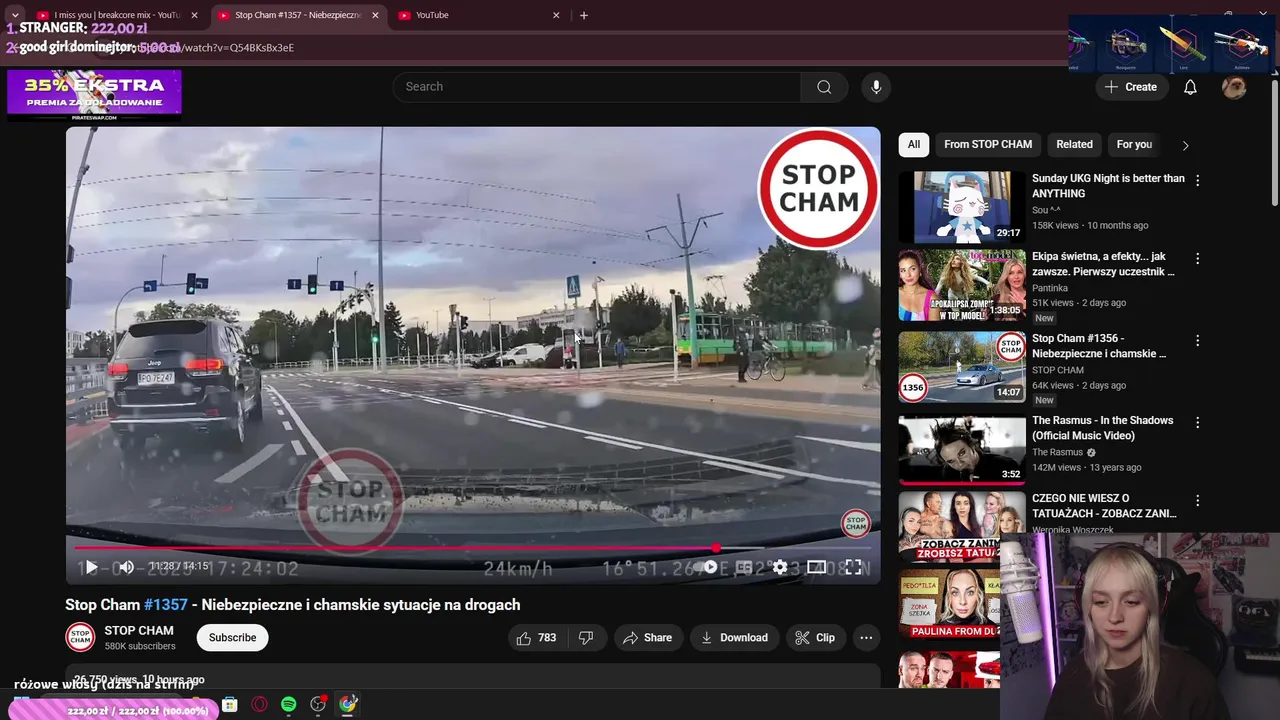Select the For you chip
The image size is (1280, 720).
pos(1134,144)
